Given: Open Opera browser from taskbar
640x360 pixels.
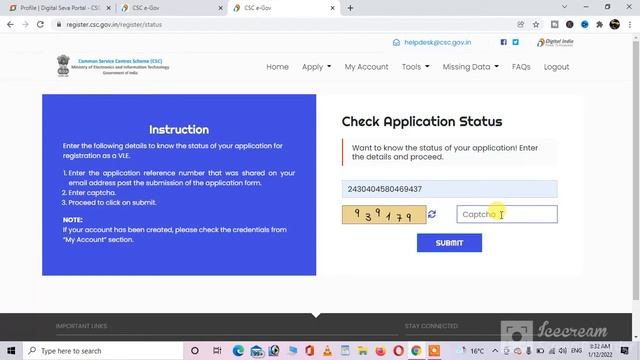Looking at the screenshot, I should coord(398,351).
